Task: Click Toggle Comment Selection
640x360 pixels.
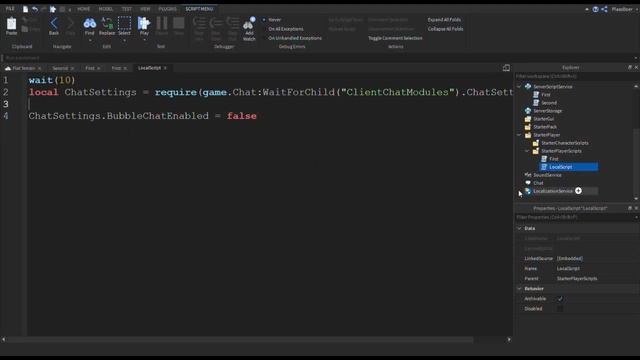Action: [395, 38]
